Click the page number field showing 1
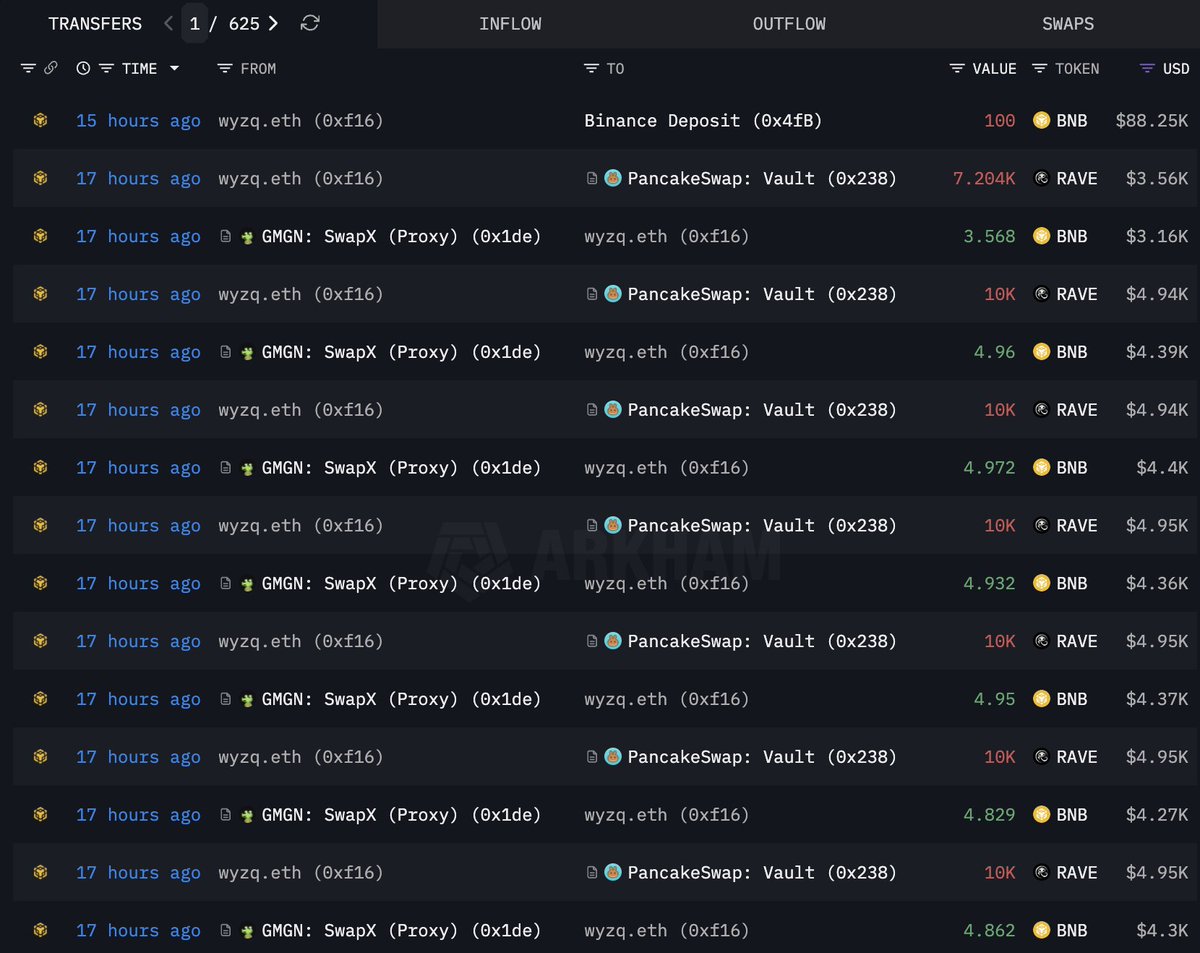Screen dimensions: 1200x953 [x=195, y=23]
